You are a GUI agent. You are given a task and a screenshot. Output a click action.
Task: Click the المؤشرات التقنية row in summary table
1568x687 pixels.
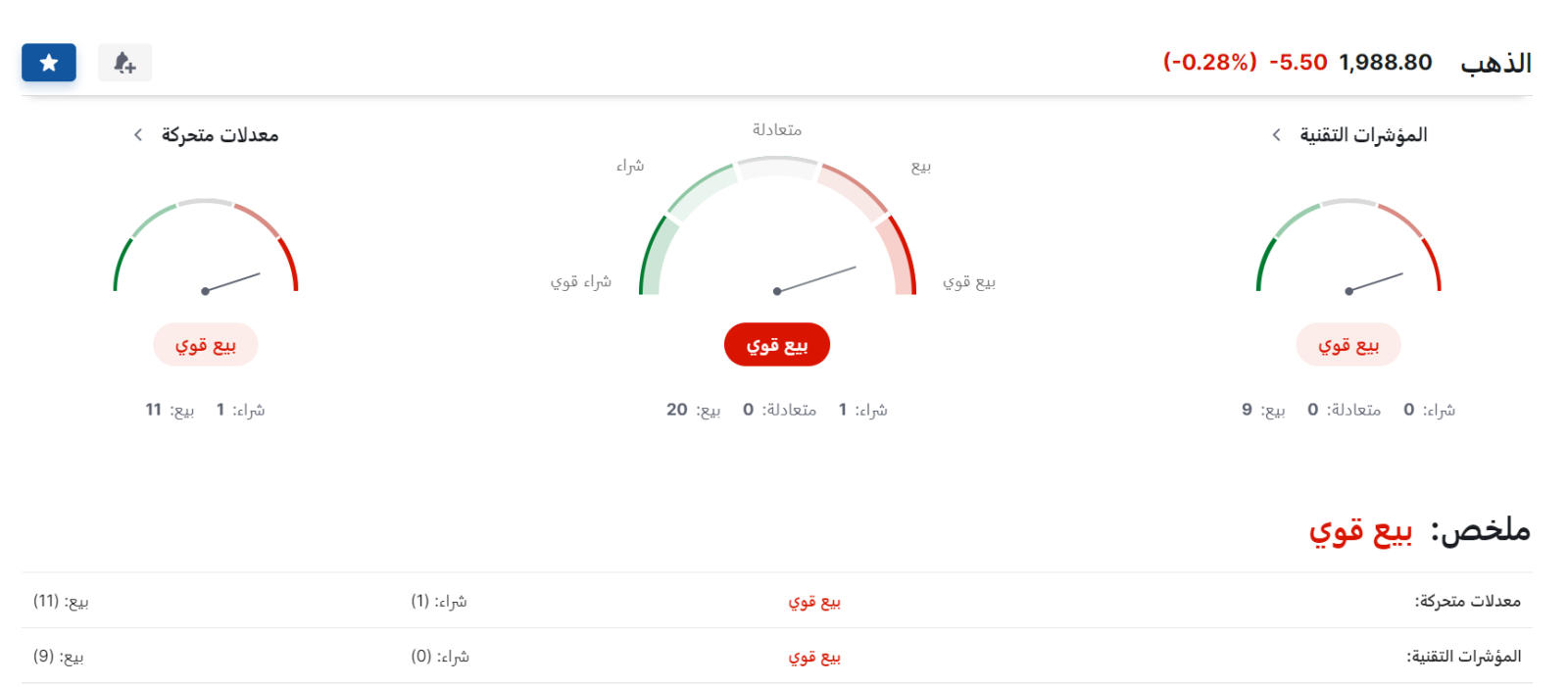tap(777, 657)
